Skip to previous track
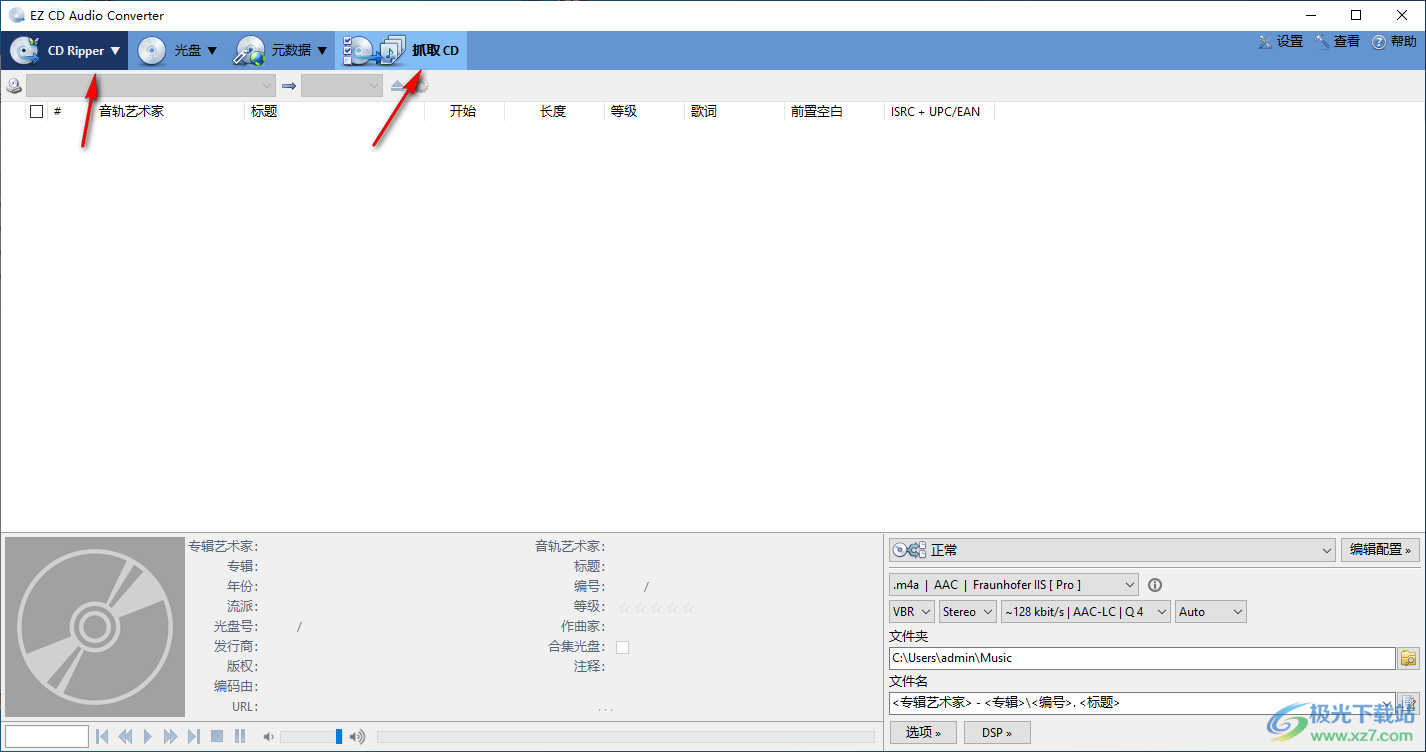The height and width of the screenshot is (752, 1426). 102,736
